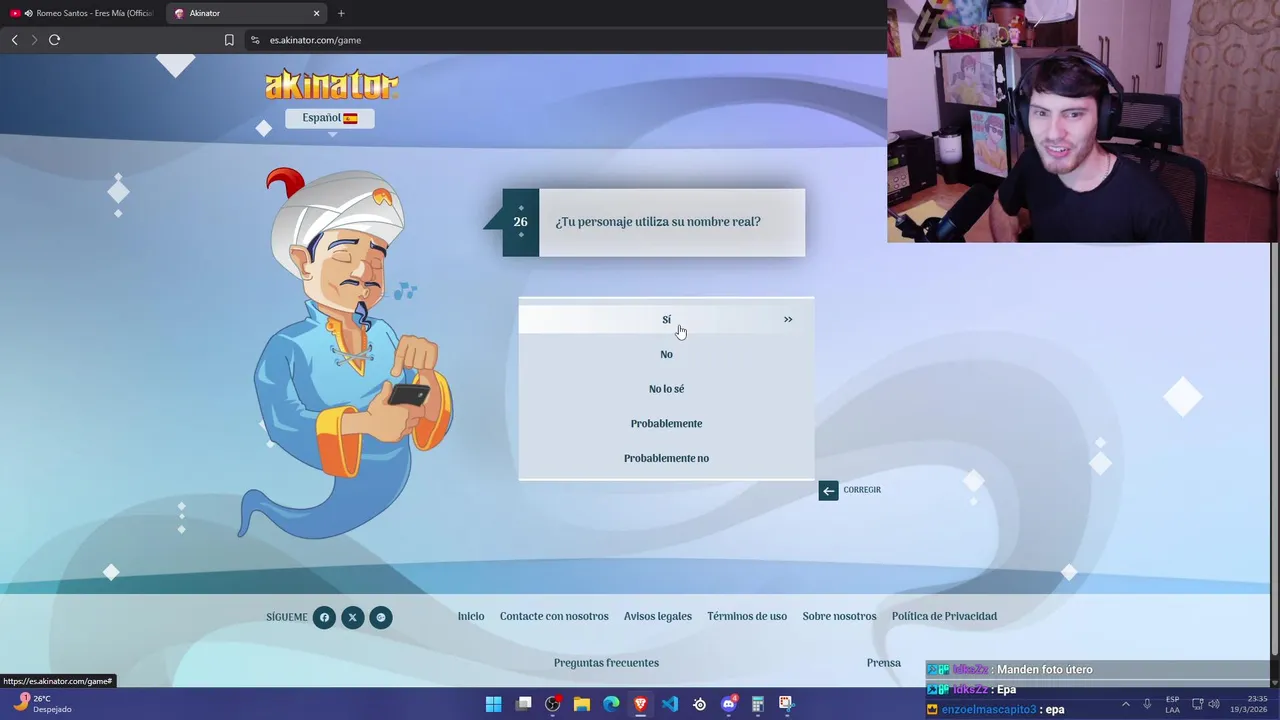This screenshot has height=720, width=1280.
Task: Open Steam from the taskbar
Action: click(x=700, y=704)
